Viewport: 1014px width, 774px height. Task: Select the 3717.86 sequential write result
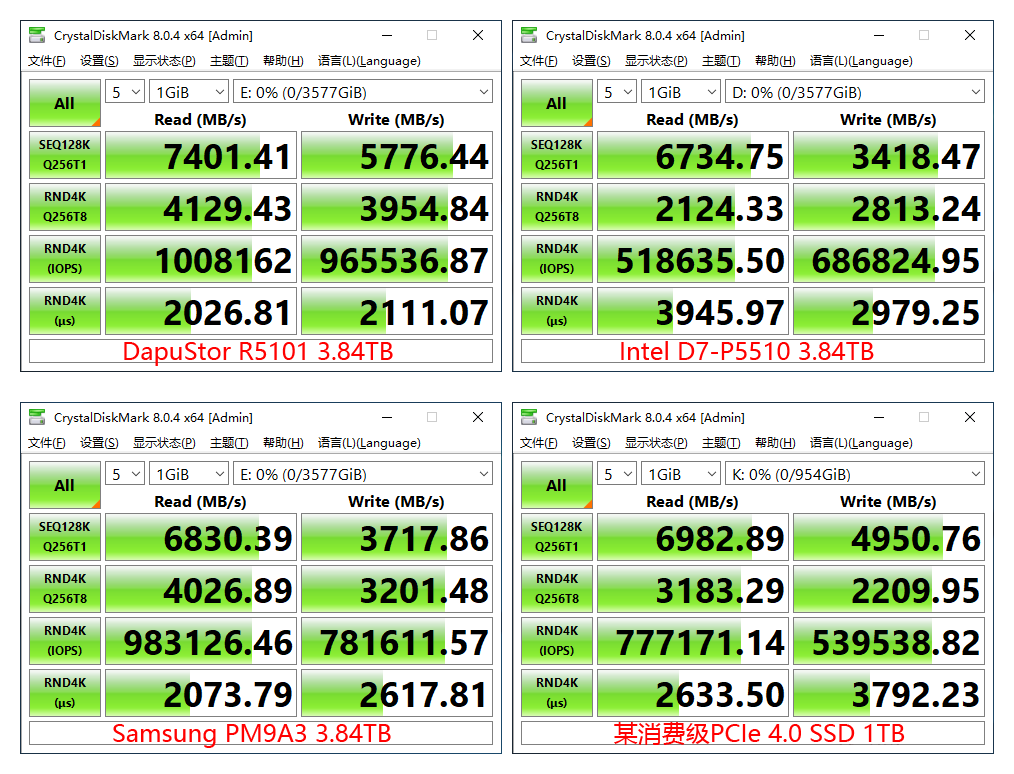pos(397,537)
